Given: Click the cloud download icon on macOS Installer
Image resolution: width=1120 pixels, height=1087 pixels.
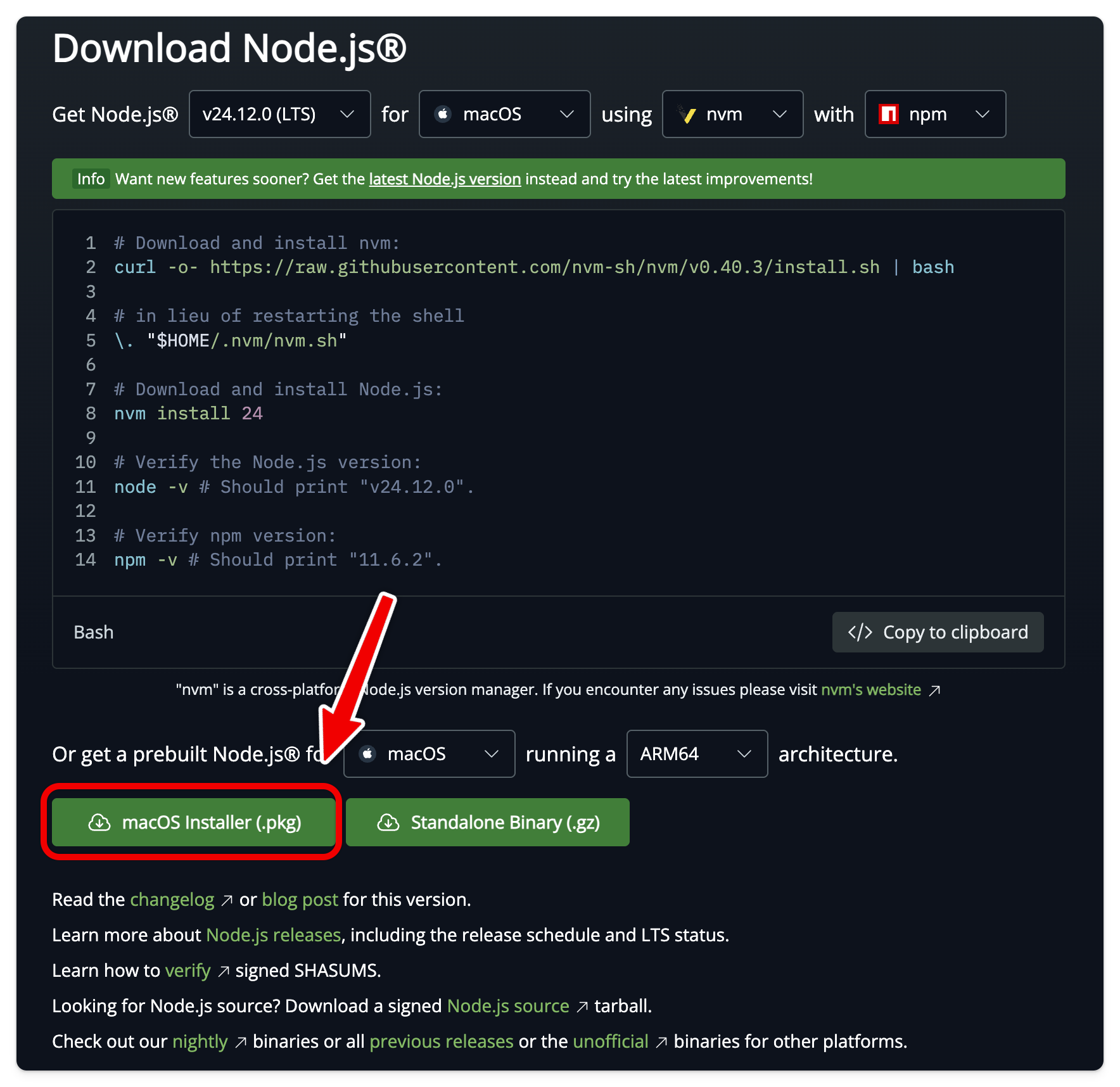Looking at the screenshot, I should [x=99, y=822].
